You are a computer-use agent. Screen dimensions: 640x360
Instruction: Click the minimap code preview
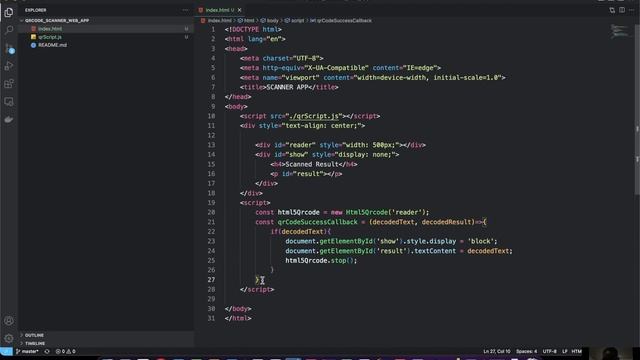[x=620, y=31]
